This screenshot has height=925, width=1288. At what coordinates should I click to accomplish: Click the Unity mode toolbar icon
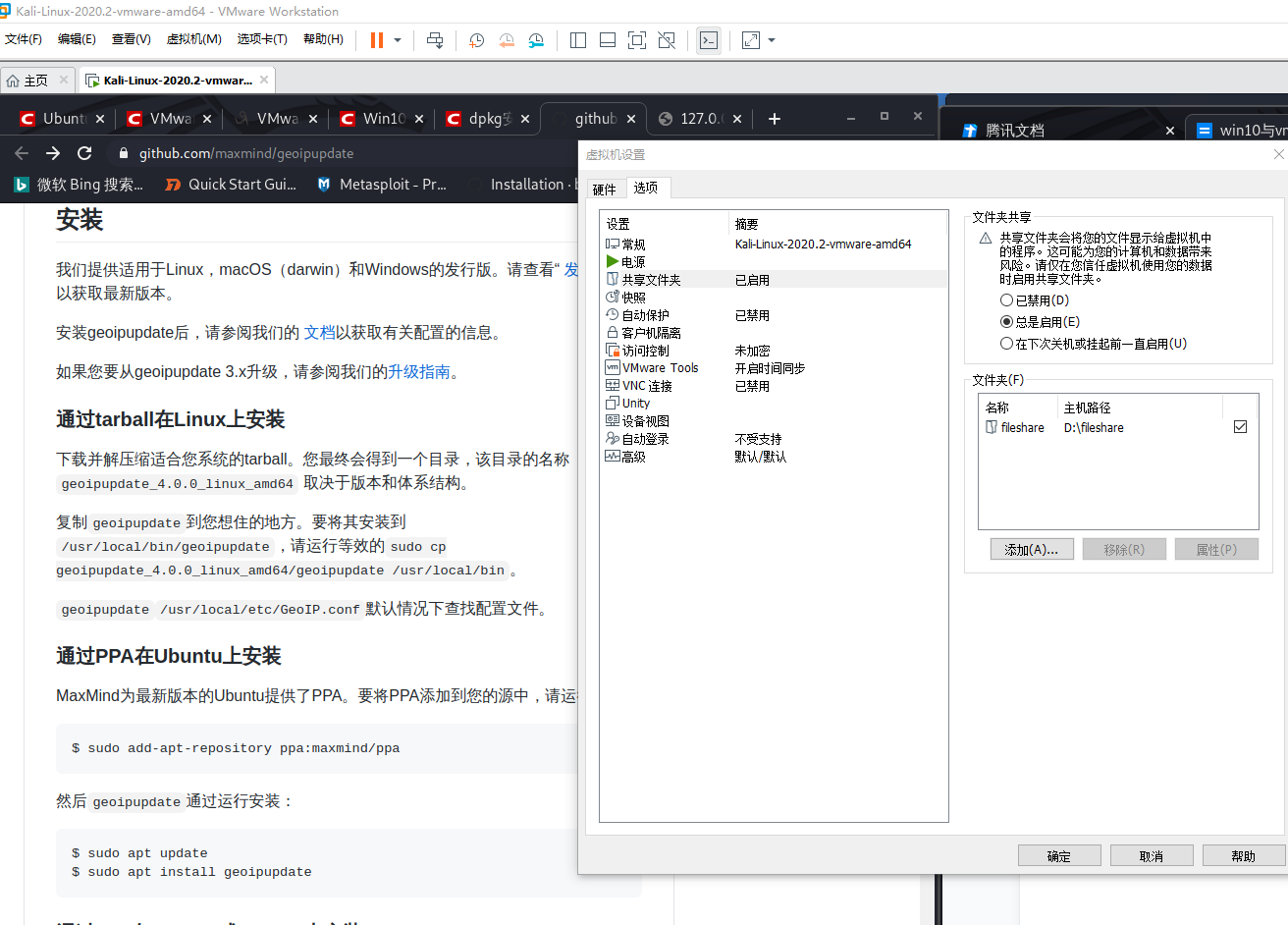click(667, 40)
